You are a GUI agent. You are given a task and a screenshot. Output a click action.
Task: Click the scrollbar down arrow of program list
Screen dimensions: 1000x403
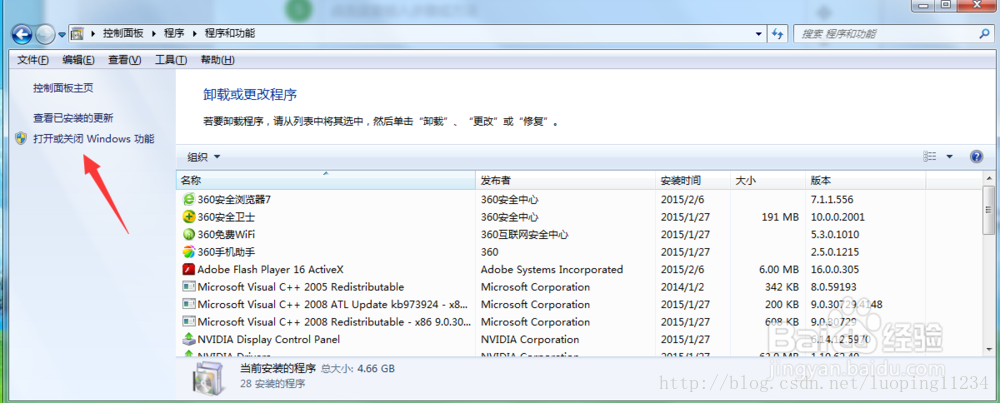[x=989, y=348]
